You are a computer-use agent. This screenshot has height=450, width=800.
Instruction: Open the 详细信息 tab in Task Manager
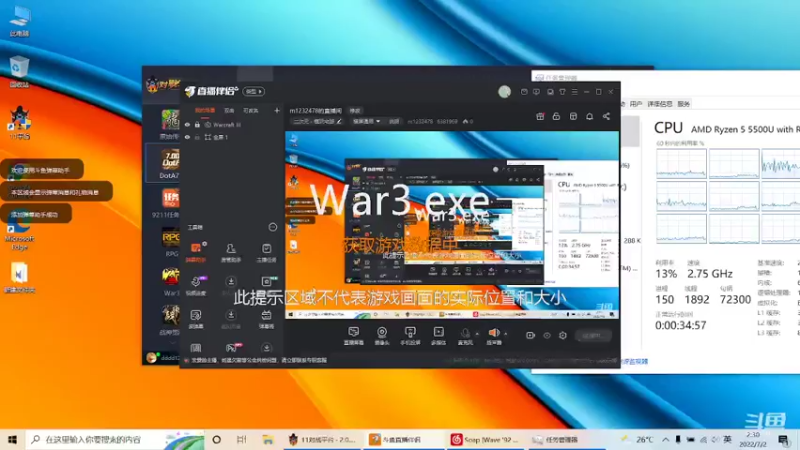point(660,104)
